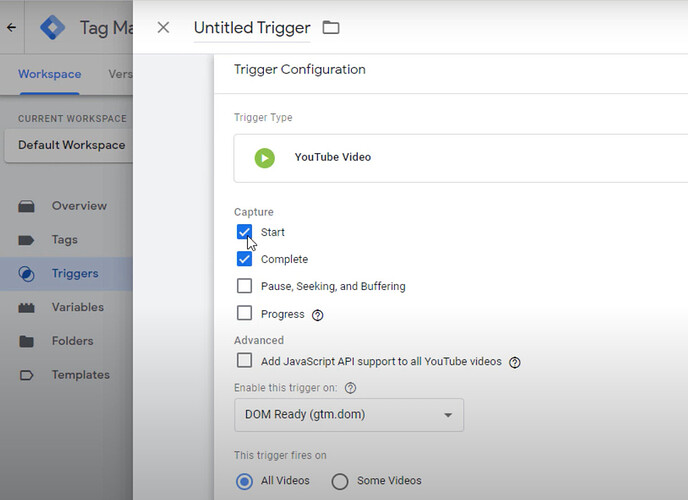
Task: Click the back arrow icon
Action: (x=11, y=28)
